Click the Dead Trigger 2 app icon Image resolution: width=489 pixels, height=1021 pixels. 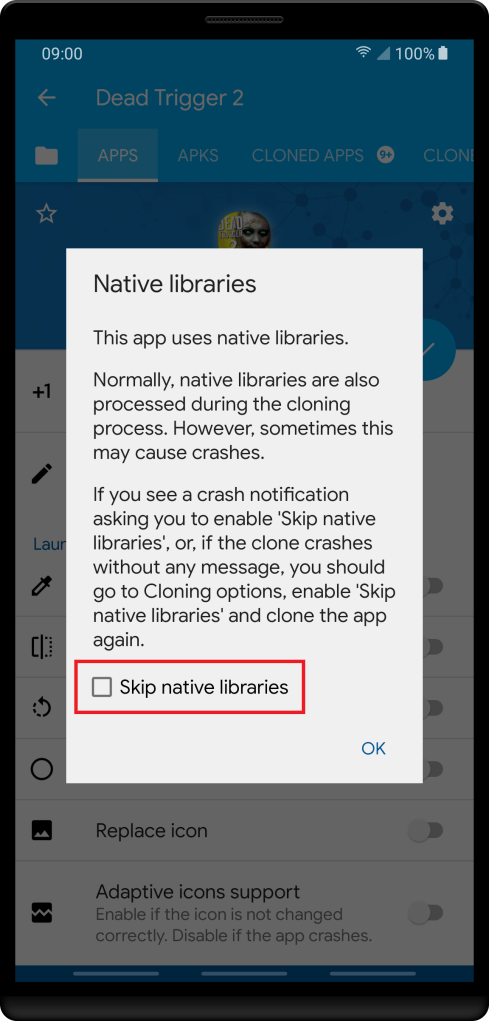244,232
